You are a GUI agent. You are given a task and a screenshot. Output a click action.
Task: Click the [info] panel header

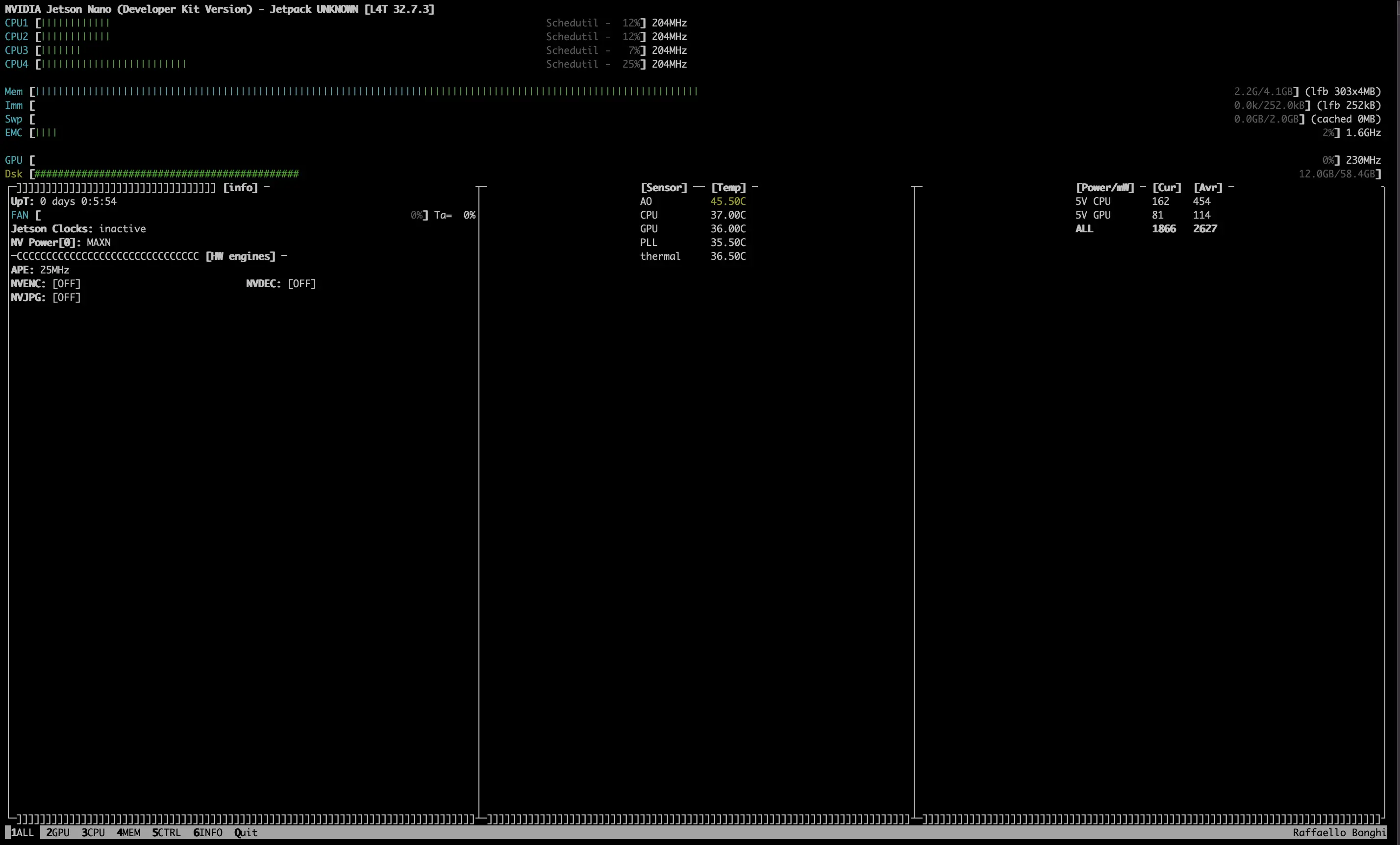coord(240,188)
